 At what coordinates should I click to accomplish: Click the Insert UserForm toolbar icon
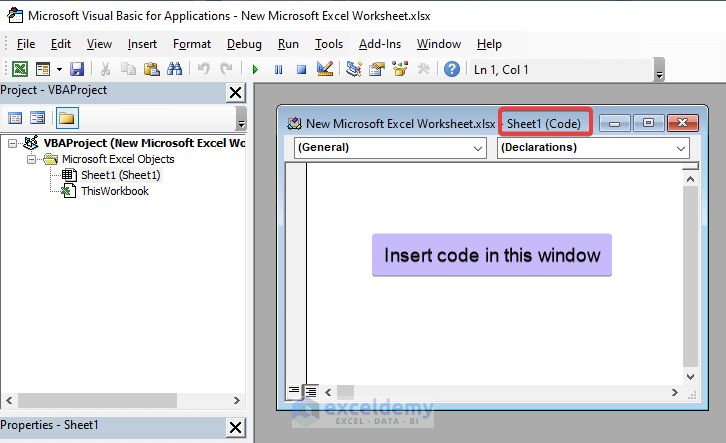[43, 69]
